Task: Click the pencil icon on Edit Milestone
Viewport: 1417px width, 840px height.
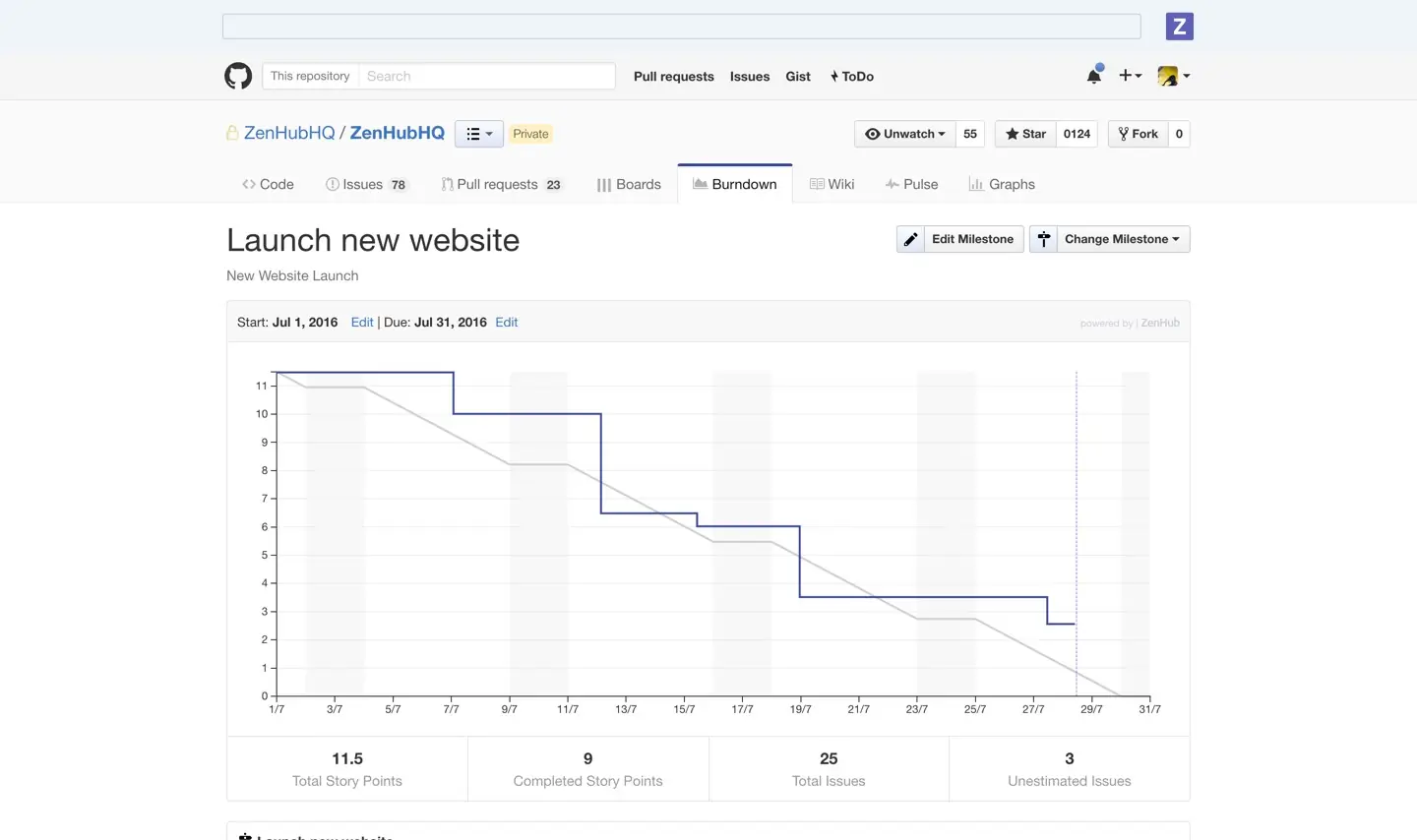Action: pos(911,239)
